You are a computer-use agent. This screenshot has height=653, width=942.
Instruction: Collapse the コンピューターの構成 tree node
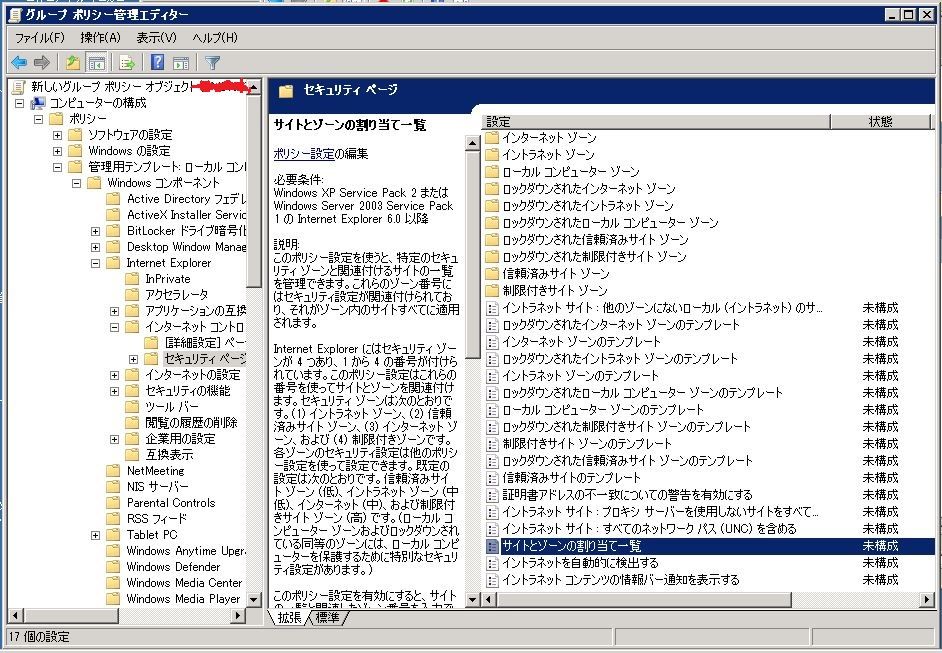[x=19, y=103]
